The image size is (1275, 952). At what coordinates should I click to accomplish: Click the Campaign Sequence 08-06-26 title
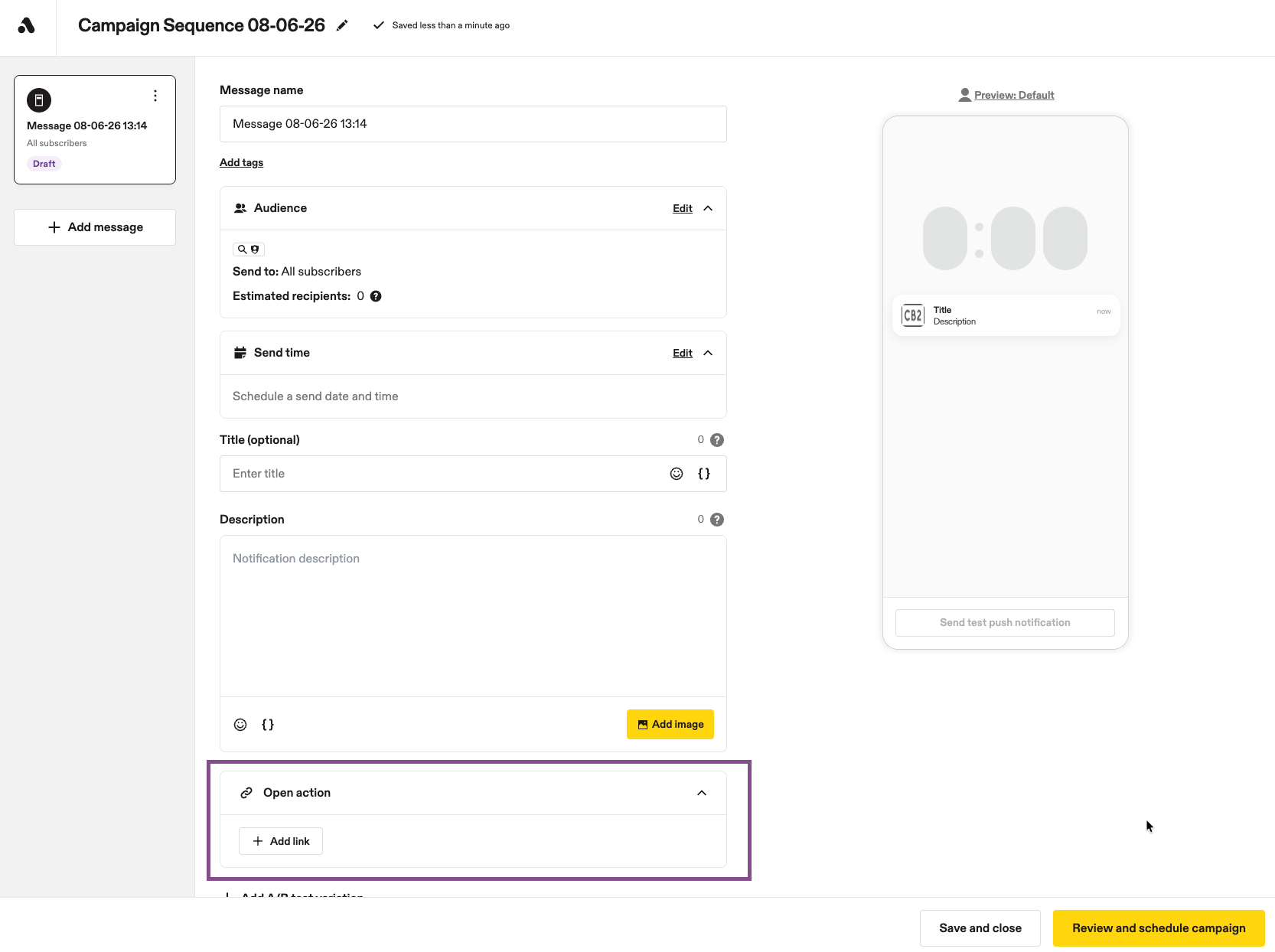201,25
